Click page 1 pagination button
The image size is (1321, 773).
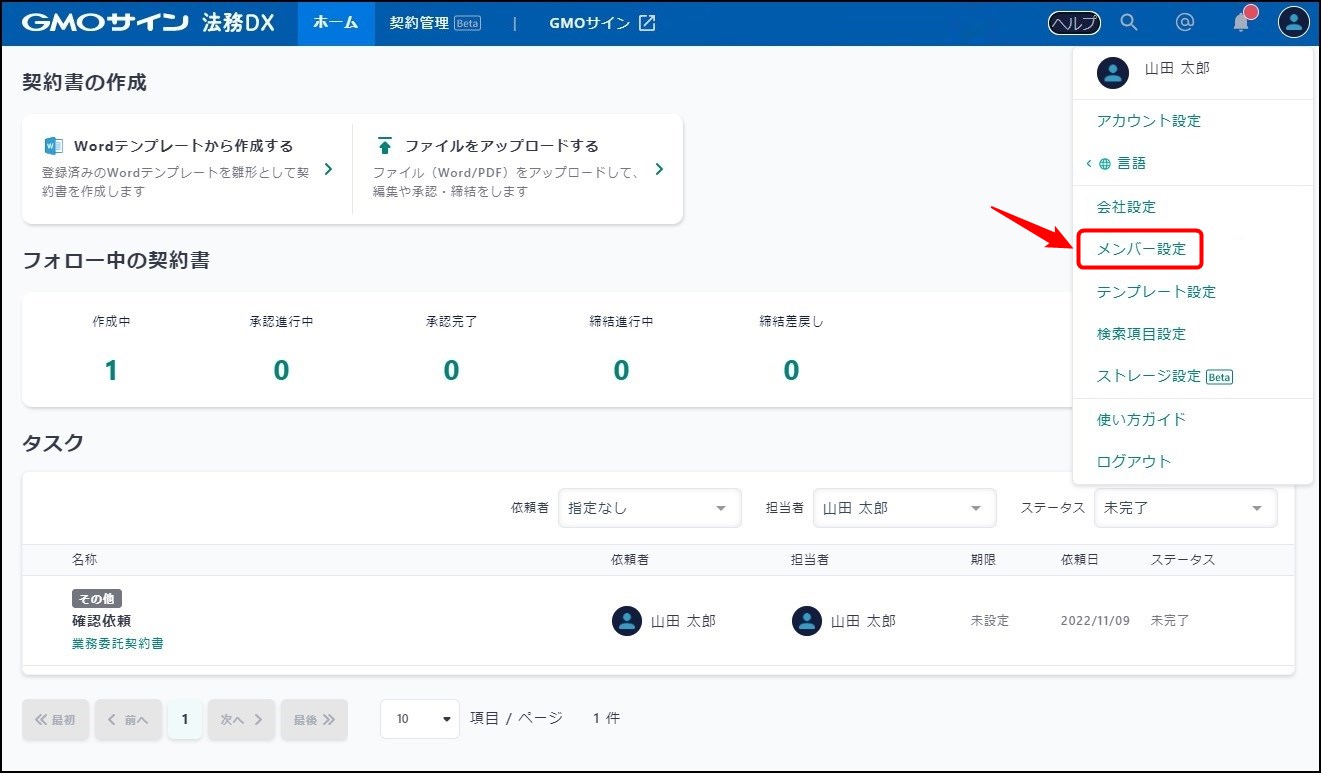point(185,719)
